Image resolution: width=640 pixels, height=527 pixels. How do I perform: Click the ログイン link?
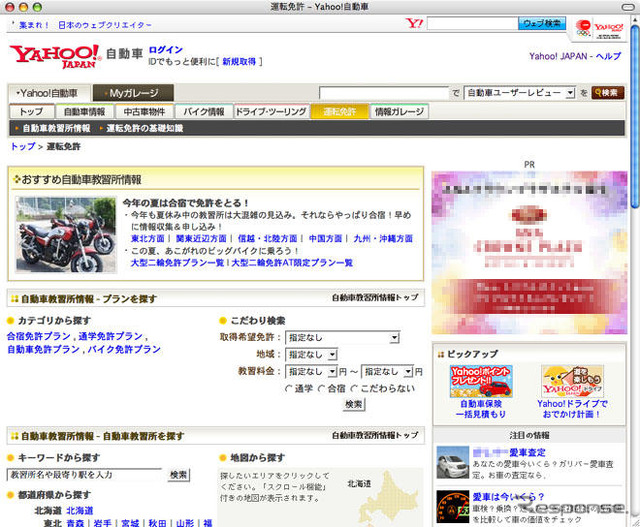click(165, 50)
